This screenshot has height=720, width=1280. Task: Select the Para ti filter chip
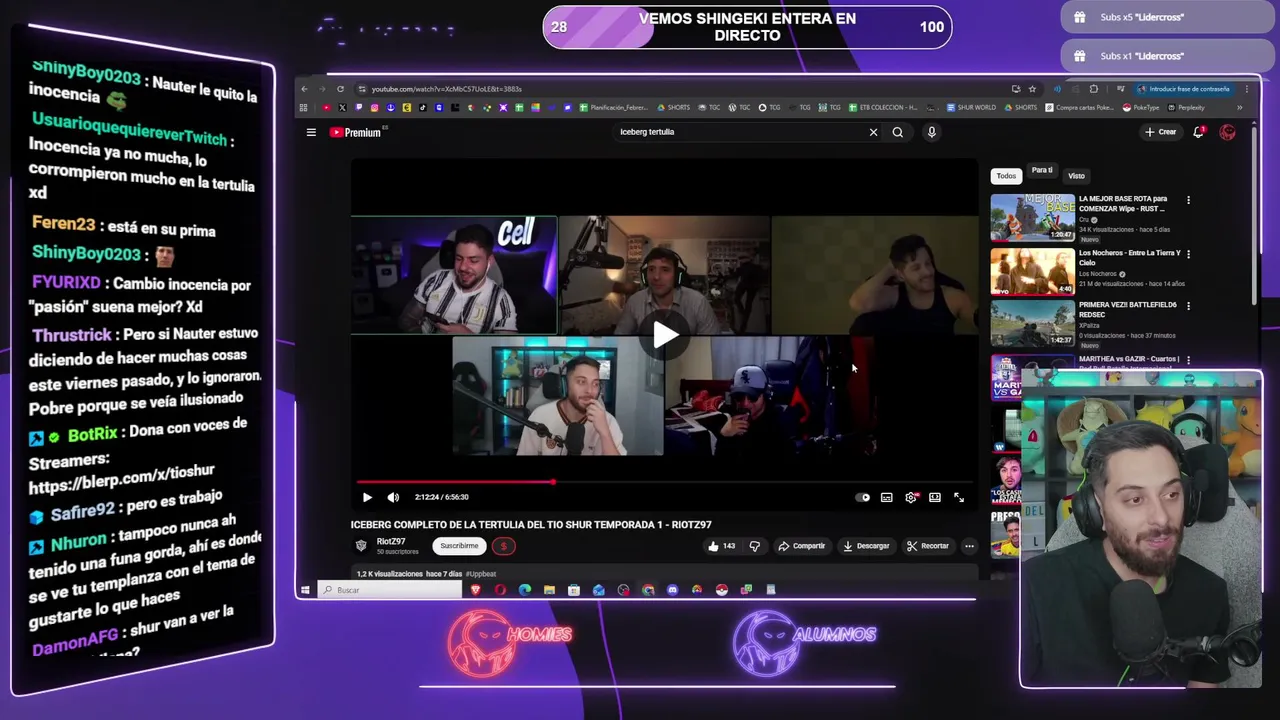[x=1042, y=171]
